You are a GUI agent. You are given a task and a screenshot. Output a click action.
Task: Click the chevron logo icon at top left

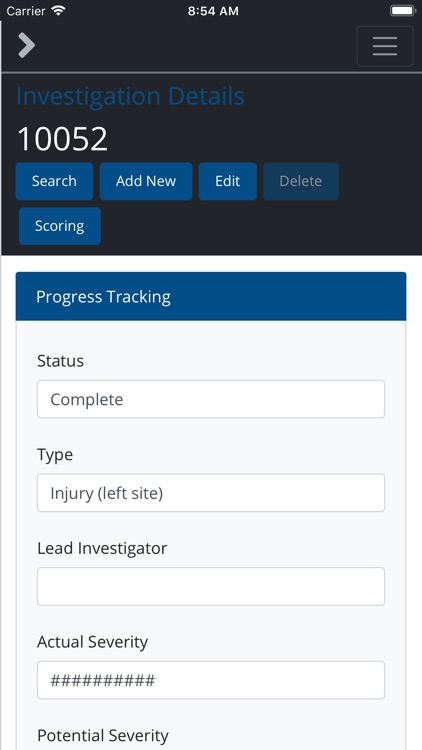(27, 45)
